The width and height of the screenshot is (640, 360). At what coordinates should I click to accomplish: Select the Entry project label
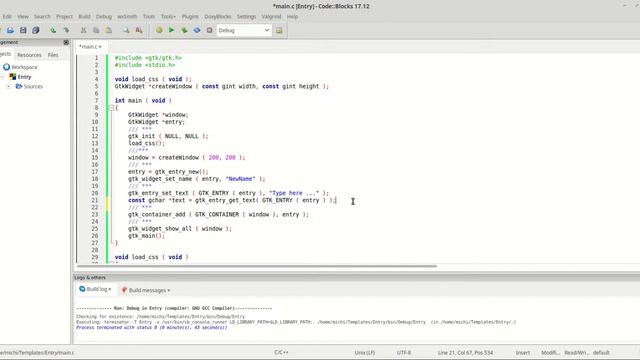point(24,77)
